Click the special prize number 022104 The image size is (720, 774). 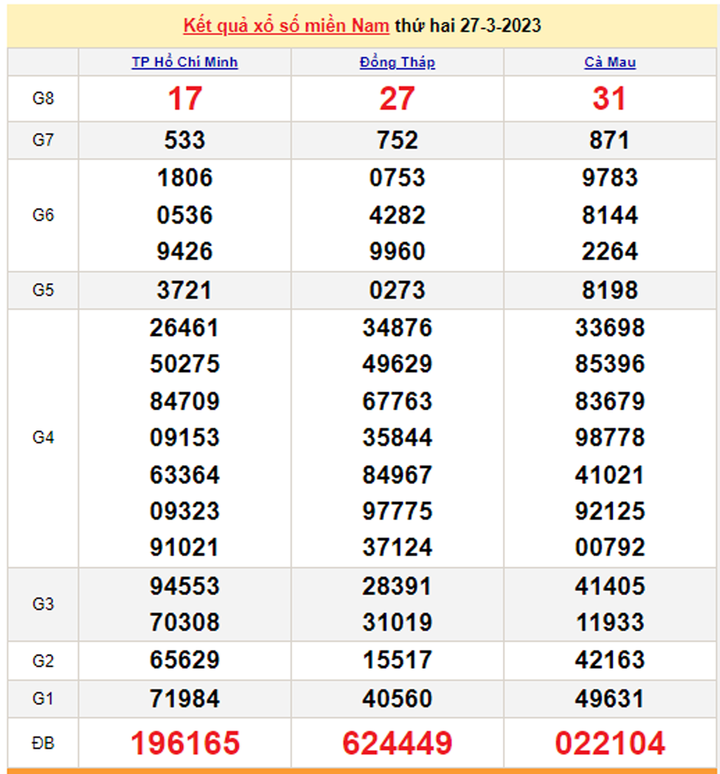(x=610, y=743)
